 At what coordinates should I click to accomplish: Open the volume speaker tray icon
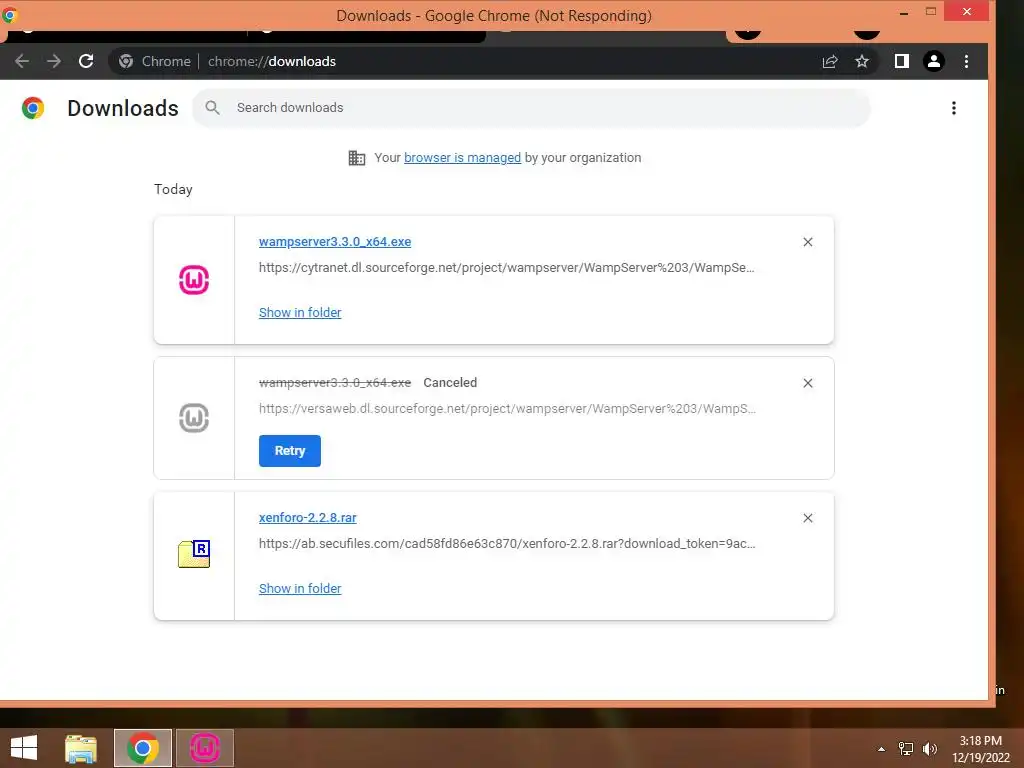click(x=930, y=749)
